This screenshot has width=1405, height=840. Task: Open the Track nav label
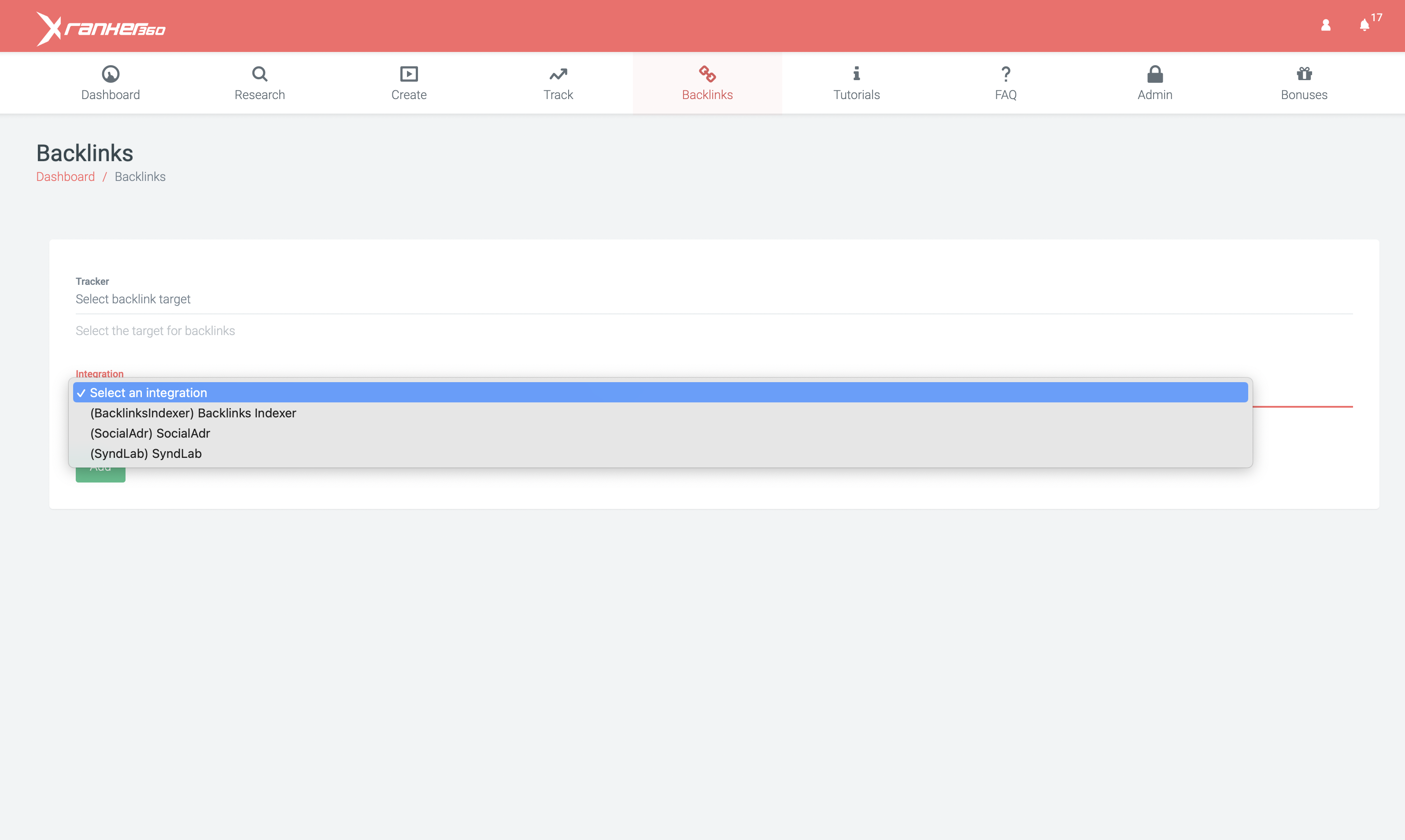tap(558, 95)
